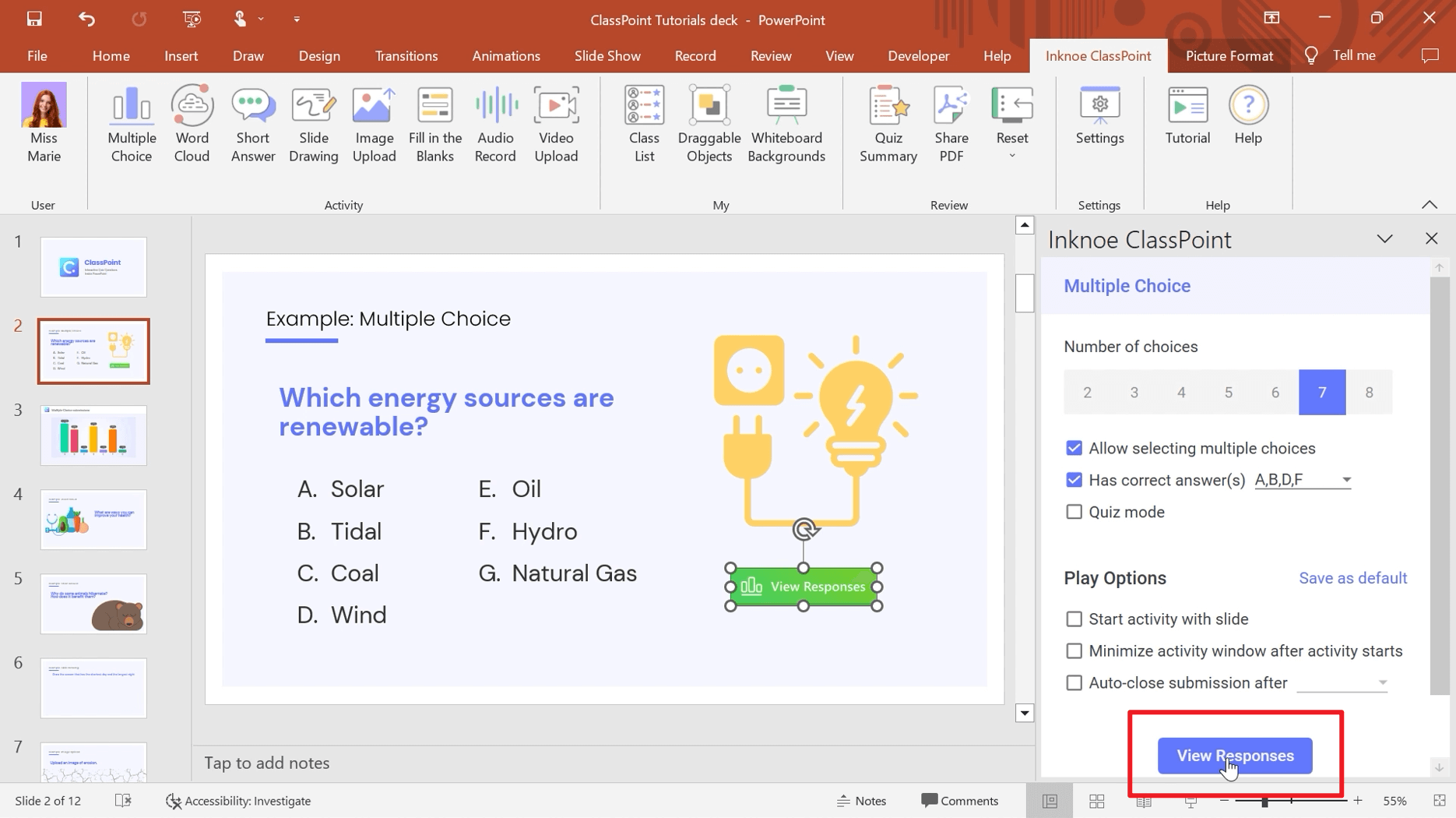
Task: Open the Comments pane from status bar
Action: [959, 801]
